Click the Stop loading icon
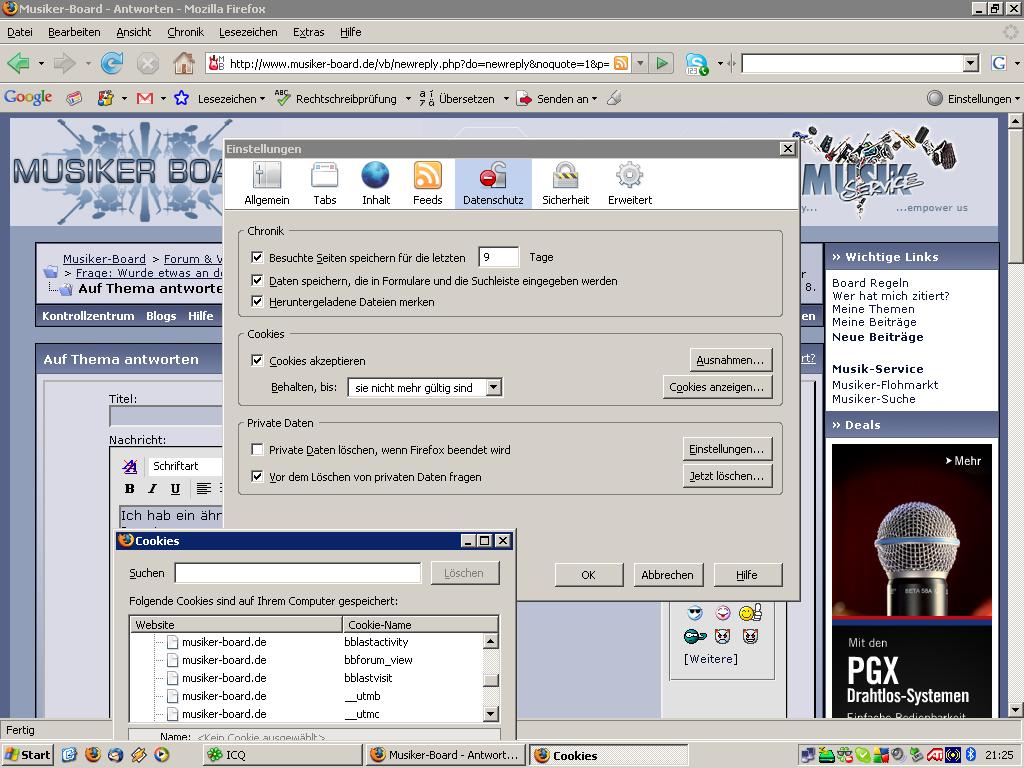The height and width of the screenshot is (768, 1024). click(148, 63)
